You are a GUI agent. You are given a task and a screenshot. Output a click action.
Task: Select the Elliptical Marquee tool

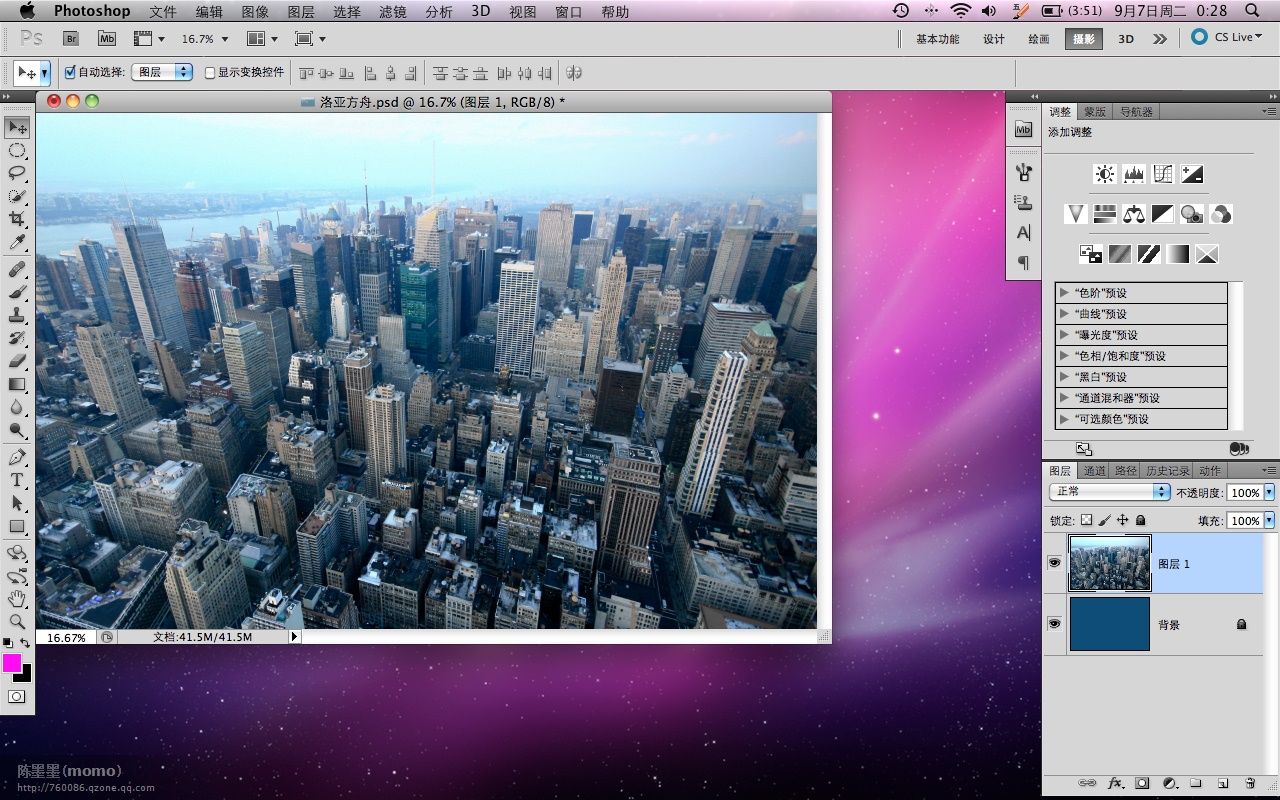coord(17,150)
